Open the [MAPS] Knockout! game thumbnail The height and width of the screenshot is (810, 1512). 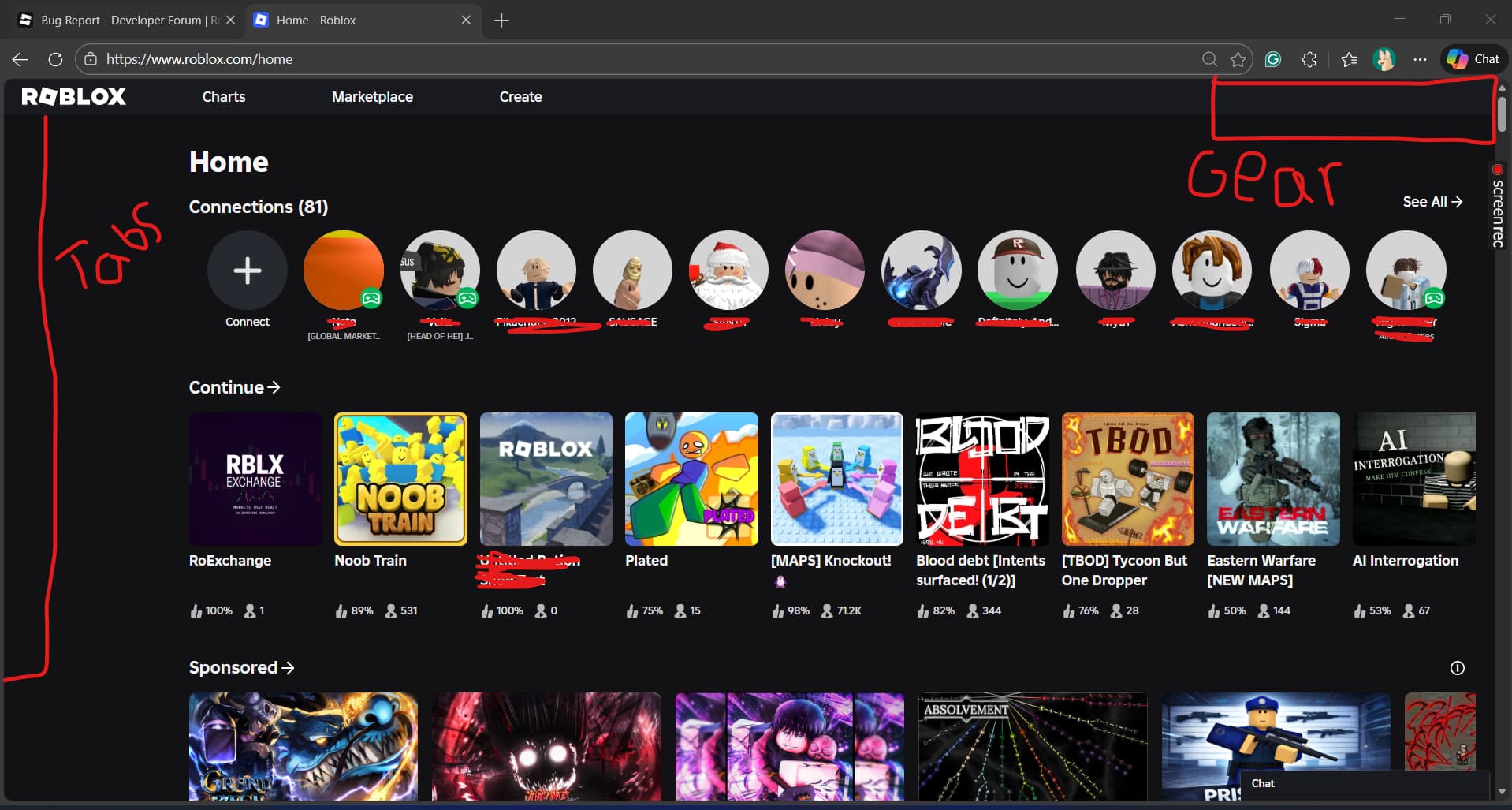click(837, 479)
